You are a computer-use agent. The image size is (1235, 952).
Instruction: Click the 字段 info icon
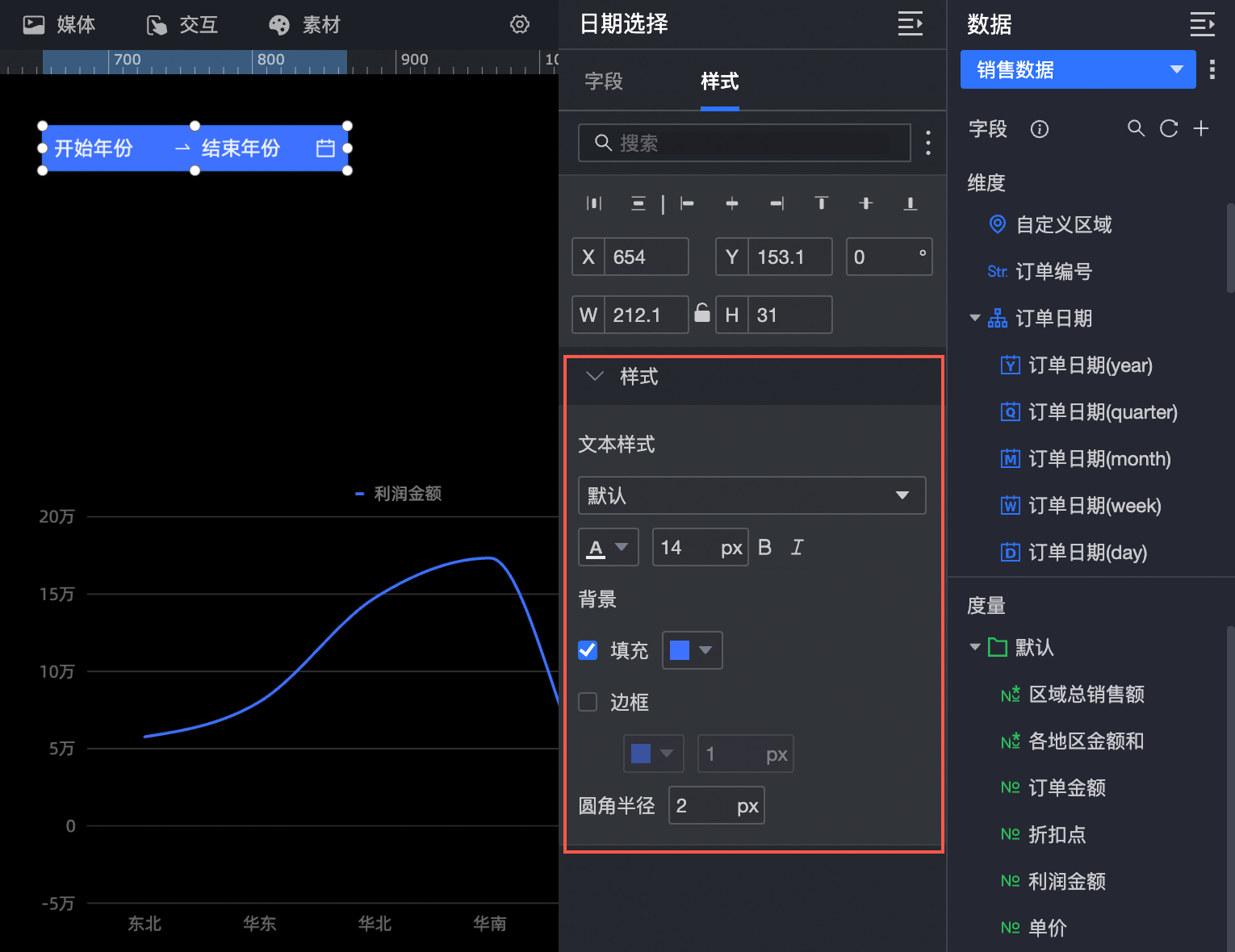pyautogui.click(x=1040, y=129)
